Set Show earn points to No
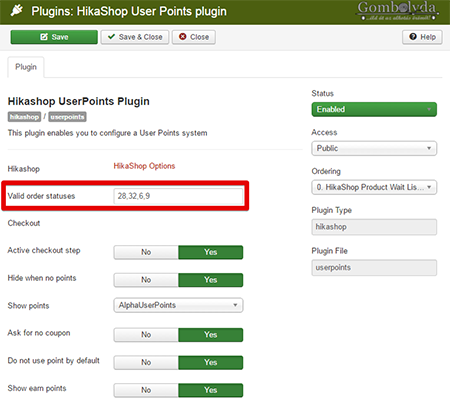Viewport: 450px width, 411px height. pyautogui.click(x=146, y=390)
